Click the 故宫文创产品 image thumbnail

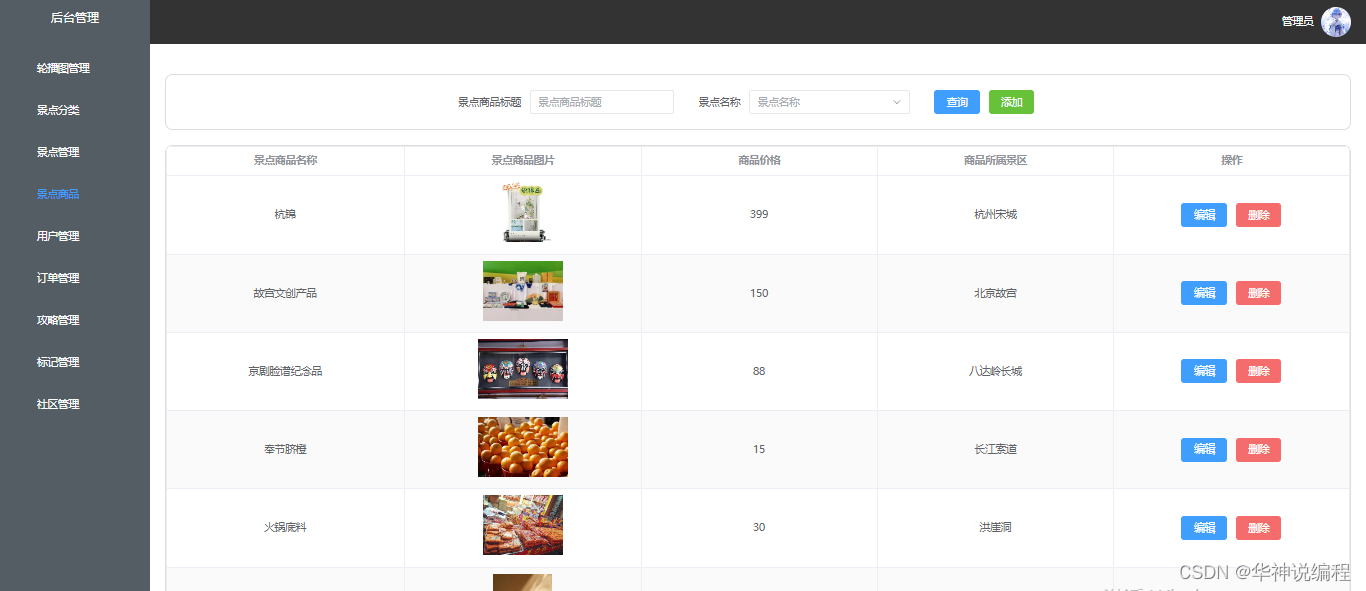(523, 291)
